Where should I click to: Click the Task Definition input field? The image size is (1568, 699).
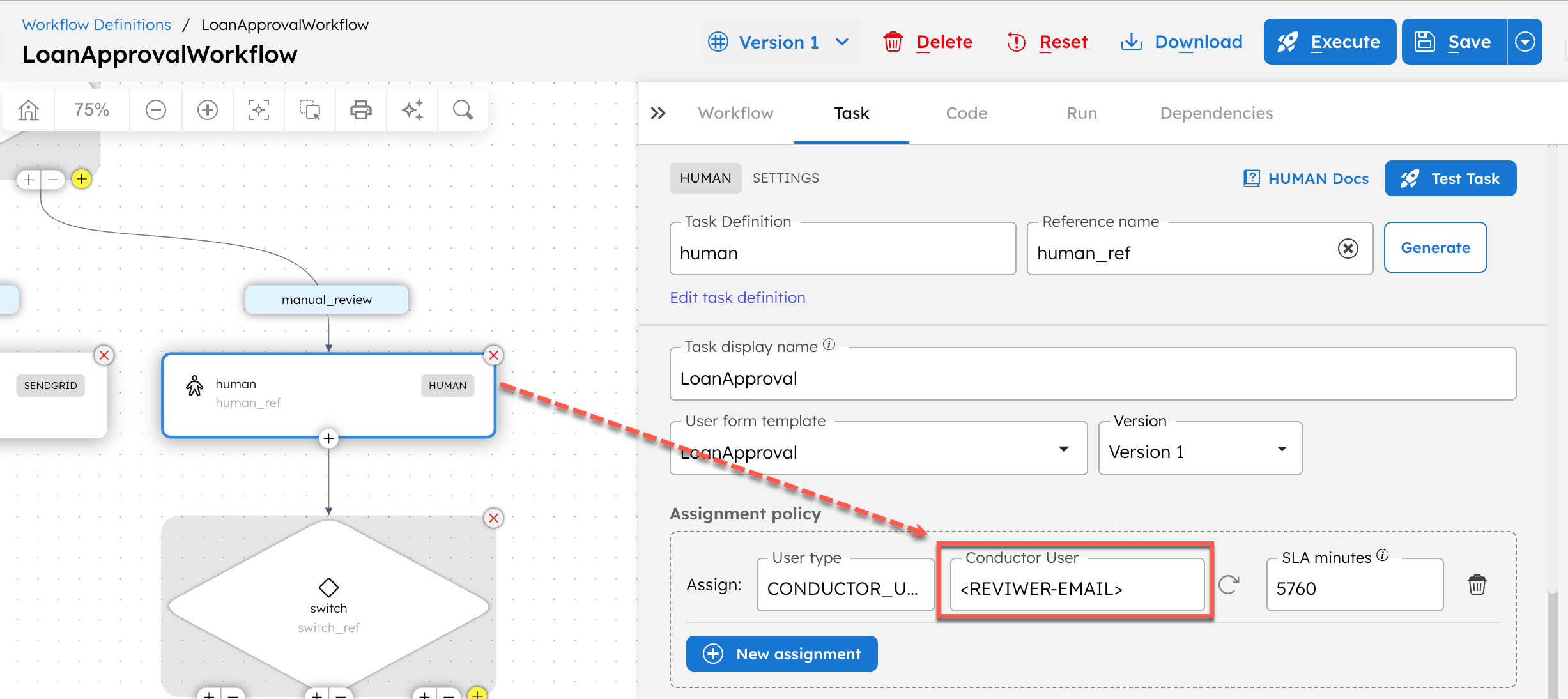pos(843,249)
